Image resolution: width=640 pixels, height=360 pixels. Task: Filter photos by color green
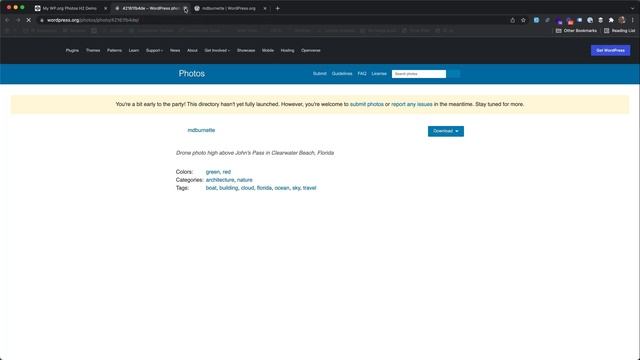coord(213,172)
